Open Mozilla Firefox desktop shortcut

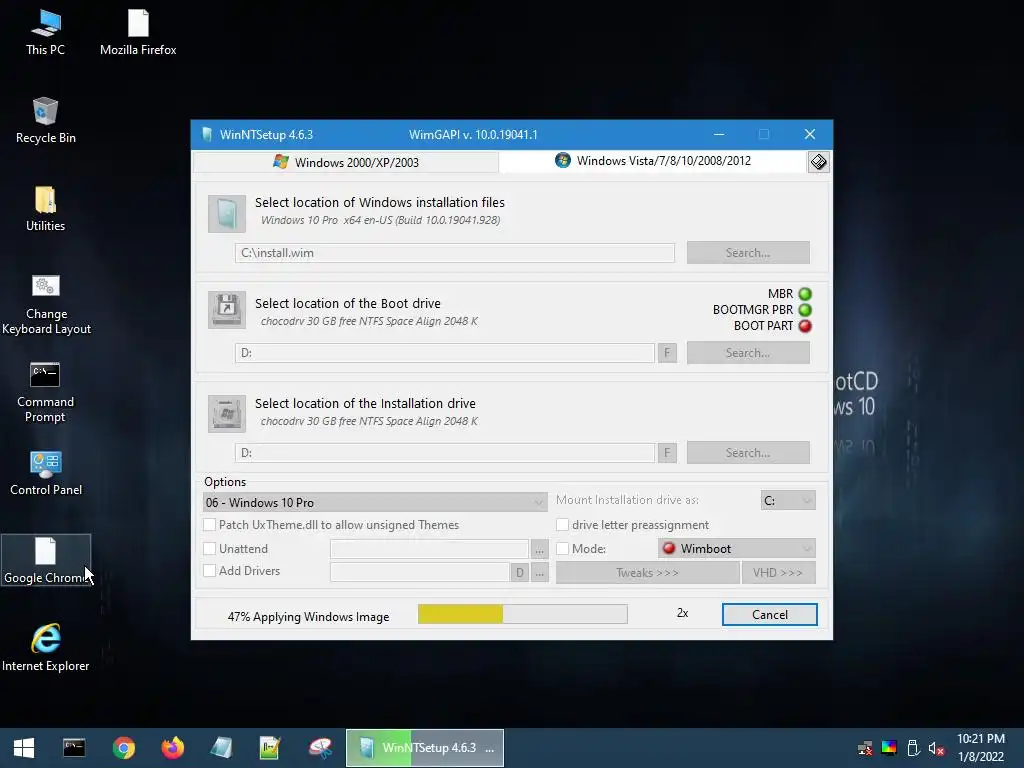click(138, 33)
